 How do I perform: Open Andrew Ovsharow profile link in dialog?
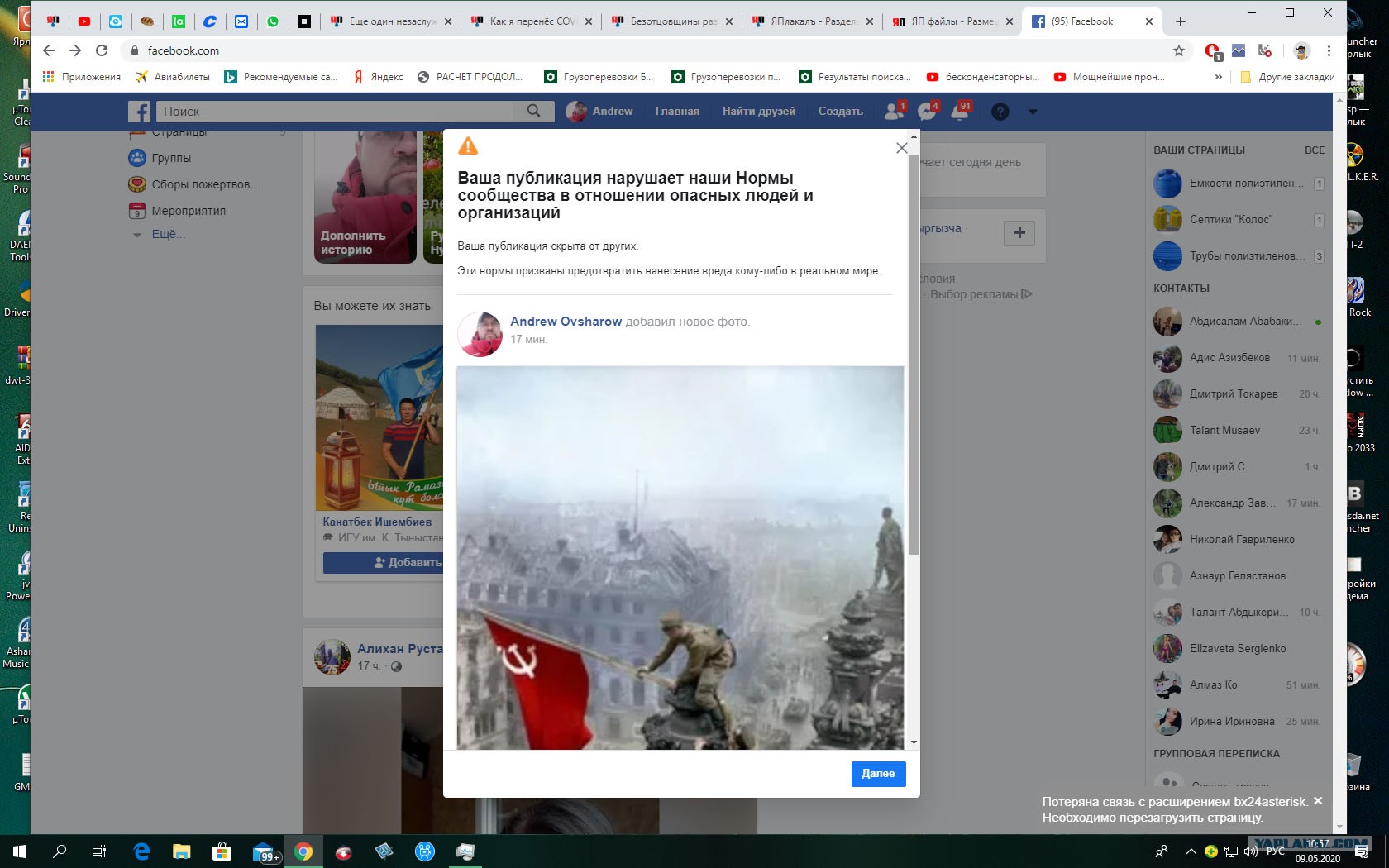[566, 322]
